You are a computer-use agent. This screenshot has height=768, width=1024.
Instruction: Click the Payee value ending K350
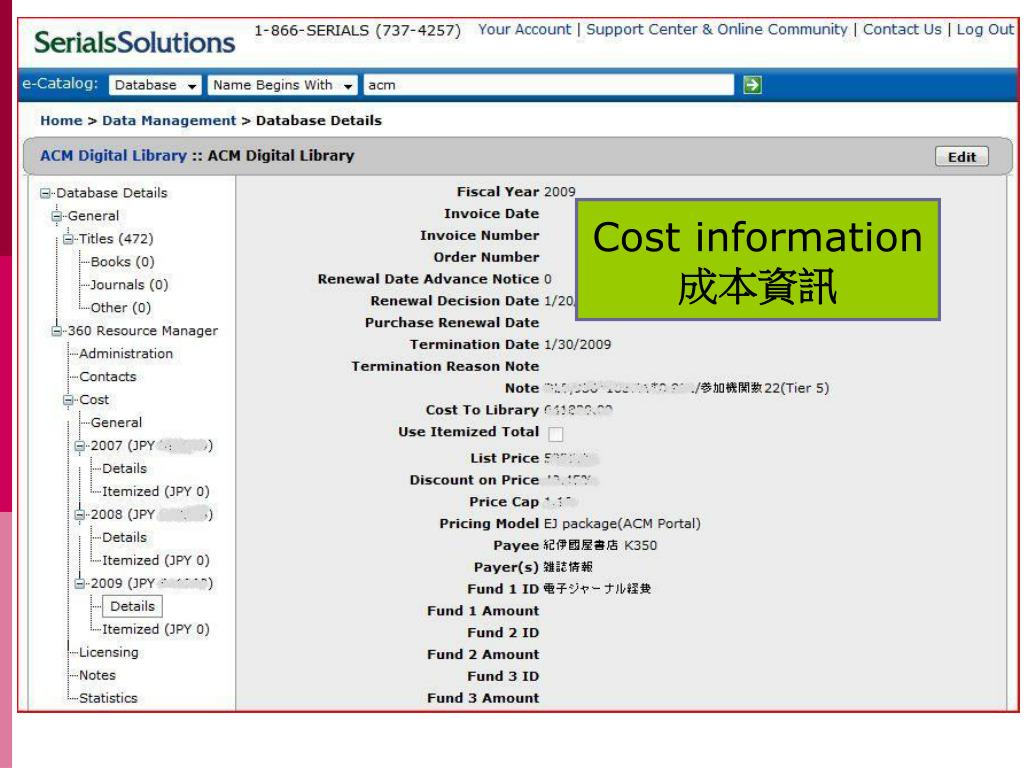point(600,545)
